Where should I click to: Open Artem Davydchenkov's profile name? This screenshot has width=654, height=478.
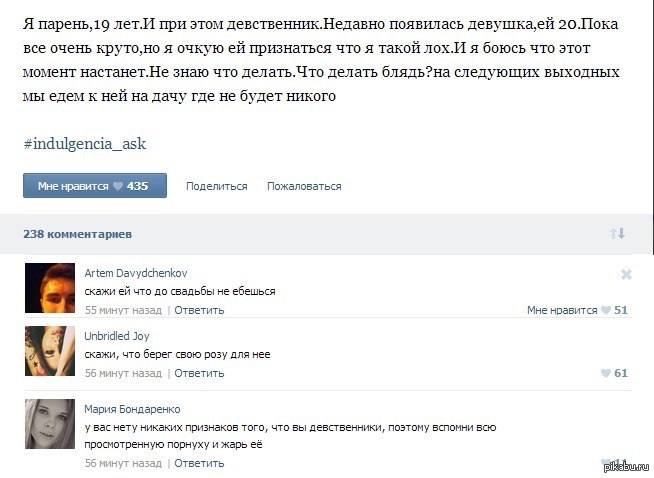click(136, 273)
